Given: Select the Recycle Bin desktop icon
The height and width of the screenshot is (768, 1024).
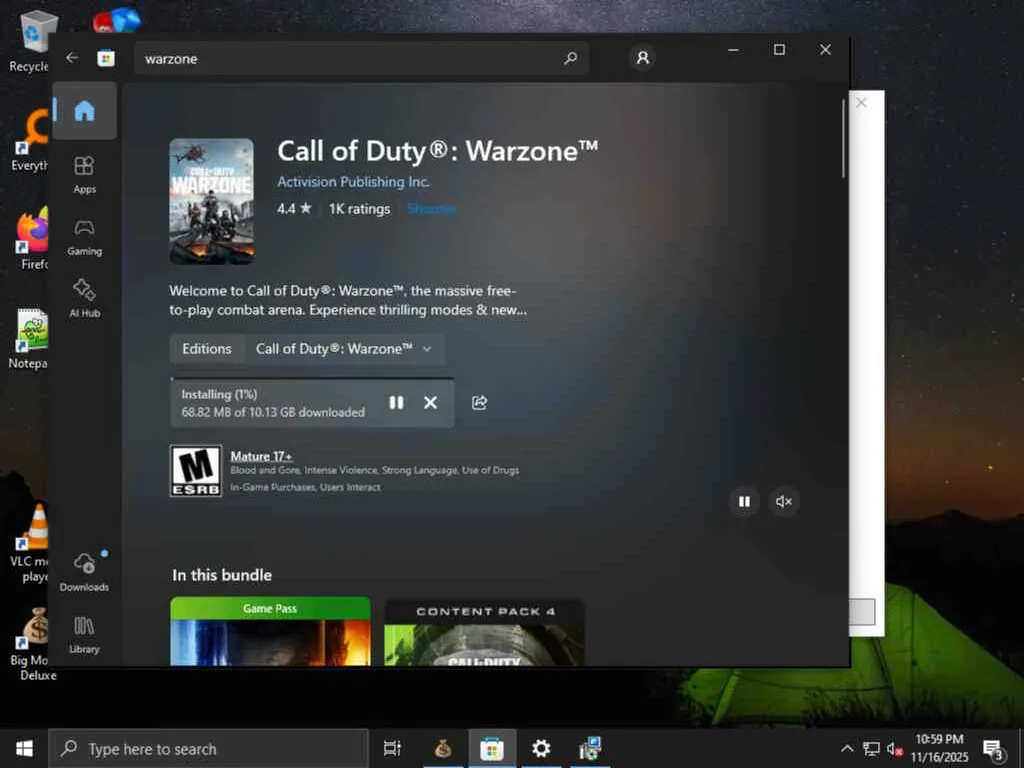Looking at the screenshot, I should point(29,40).
